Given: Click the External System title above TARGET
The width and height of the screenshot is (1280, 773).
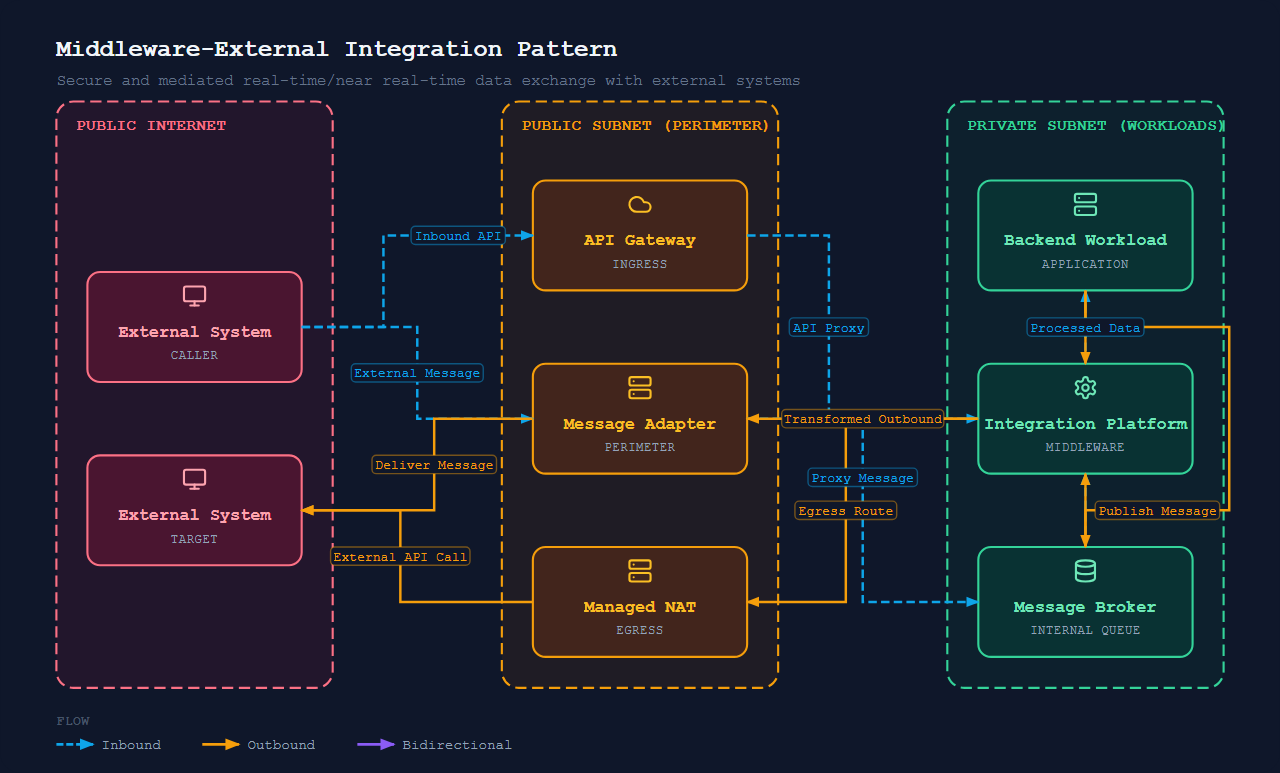Looking at the screenshot, I should (194, 515).
